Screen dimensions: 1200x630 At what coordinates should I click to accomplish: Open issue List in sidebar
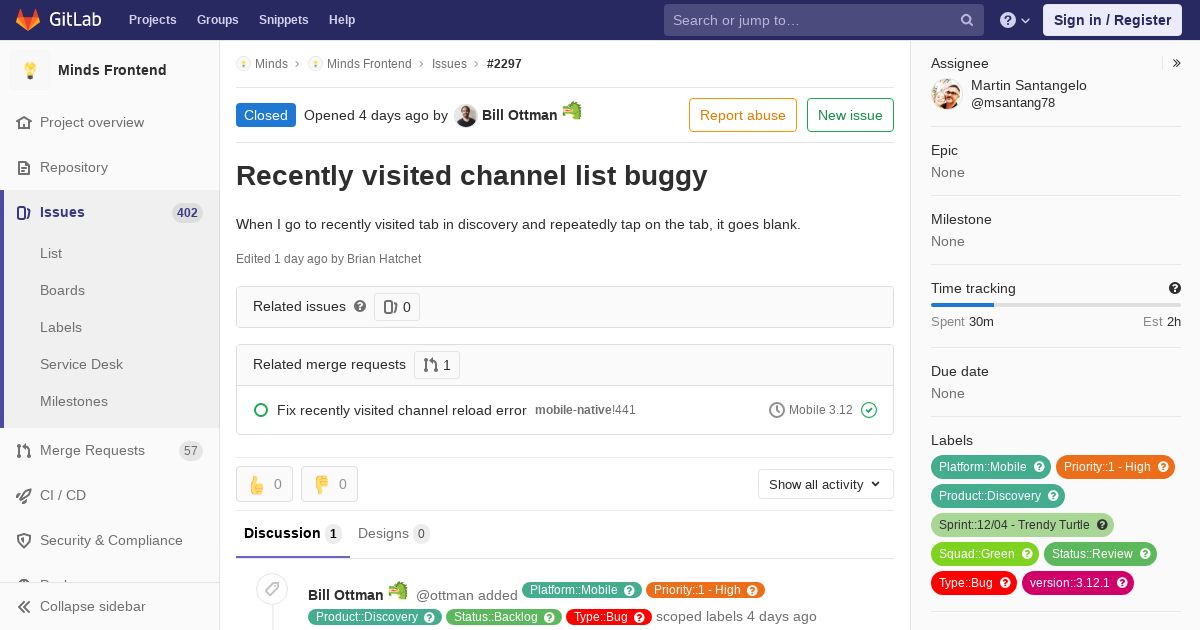(51, 253)
